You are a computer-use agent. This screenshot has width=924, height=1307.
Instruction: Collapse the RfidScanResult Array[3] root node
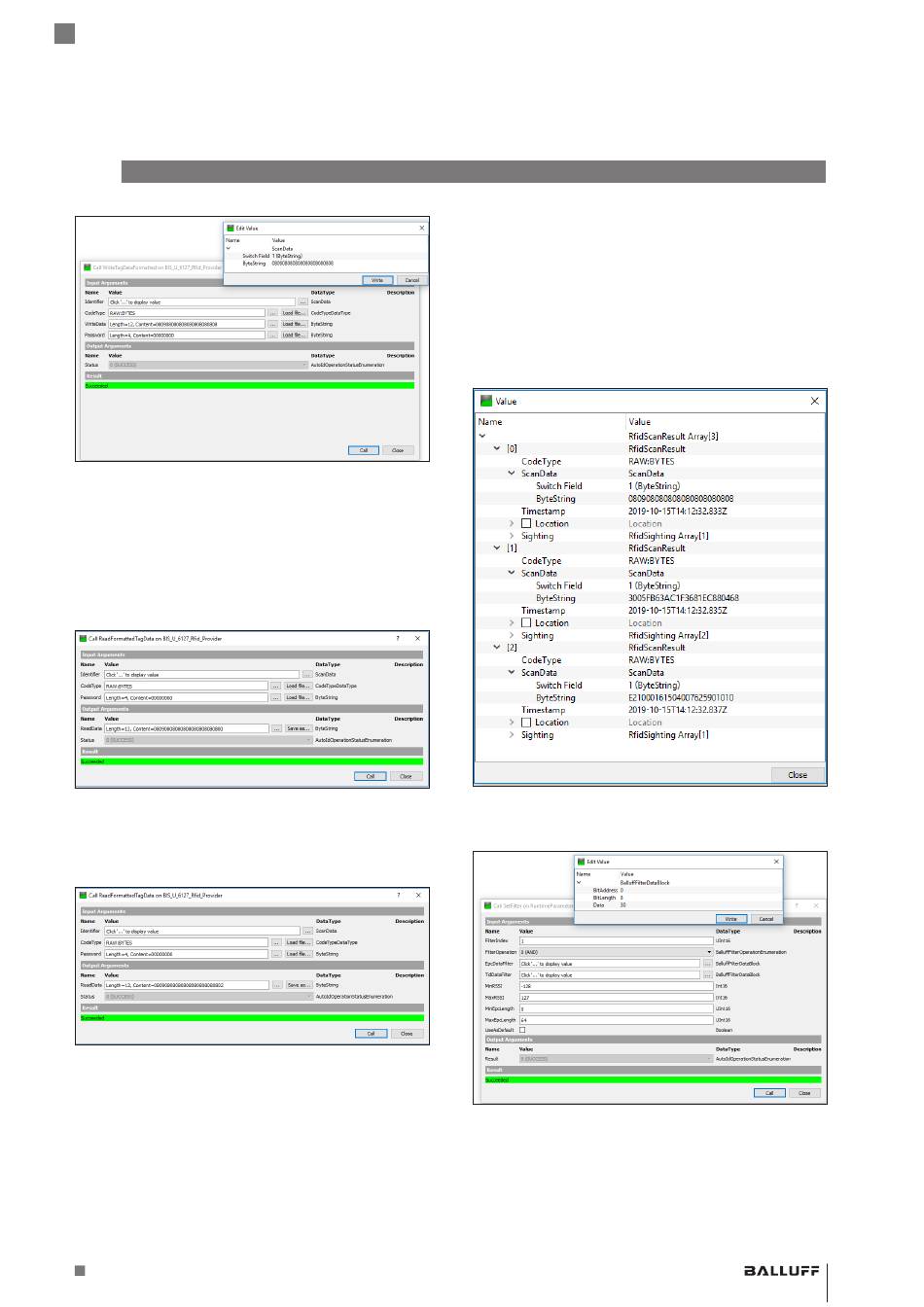pos(482,437)
